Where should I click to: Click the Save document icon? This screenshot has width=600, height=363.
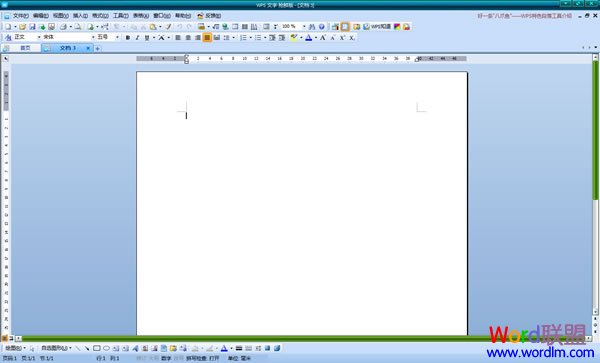32,27
